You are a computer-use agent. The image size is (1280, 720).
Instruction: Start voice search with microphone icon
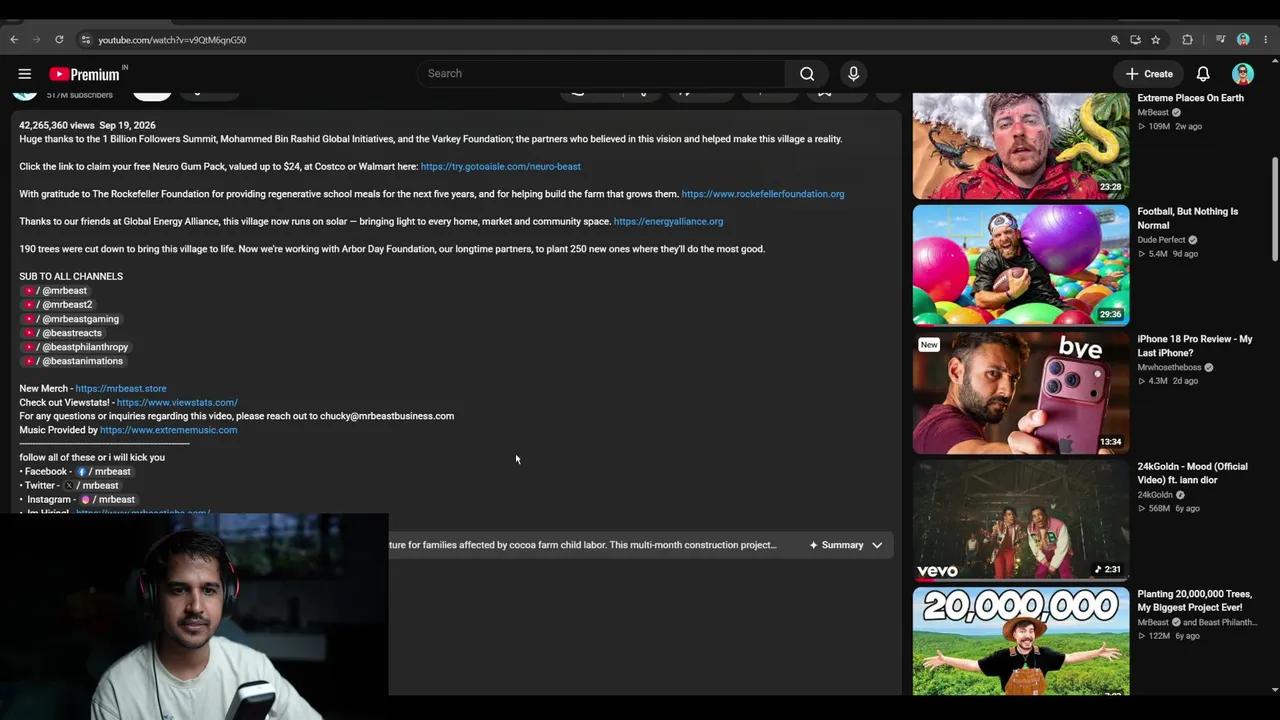853,74
